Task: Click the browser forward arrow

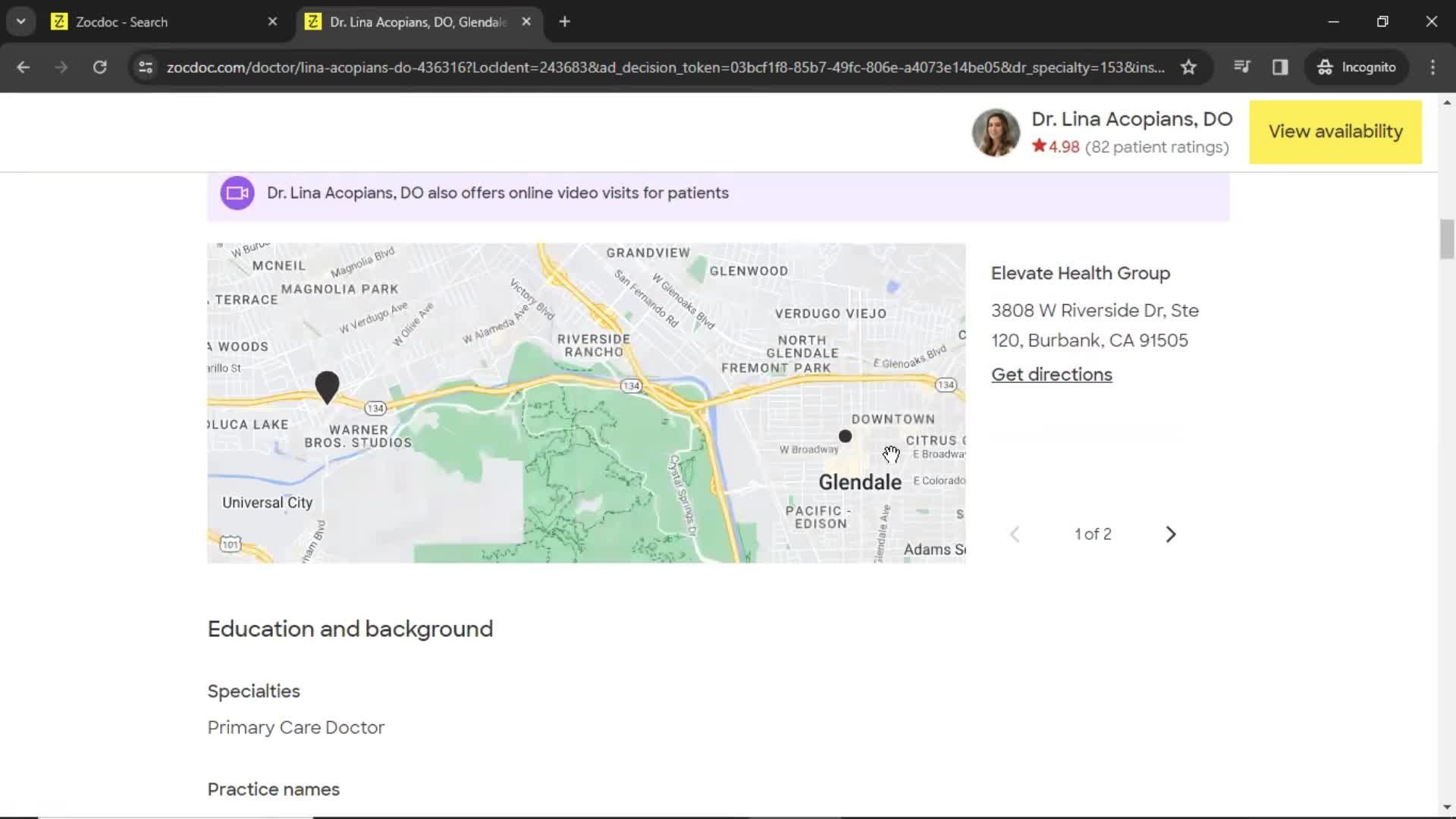Action: 61,67
